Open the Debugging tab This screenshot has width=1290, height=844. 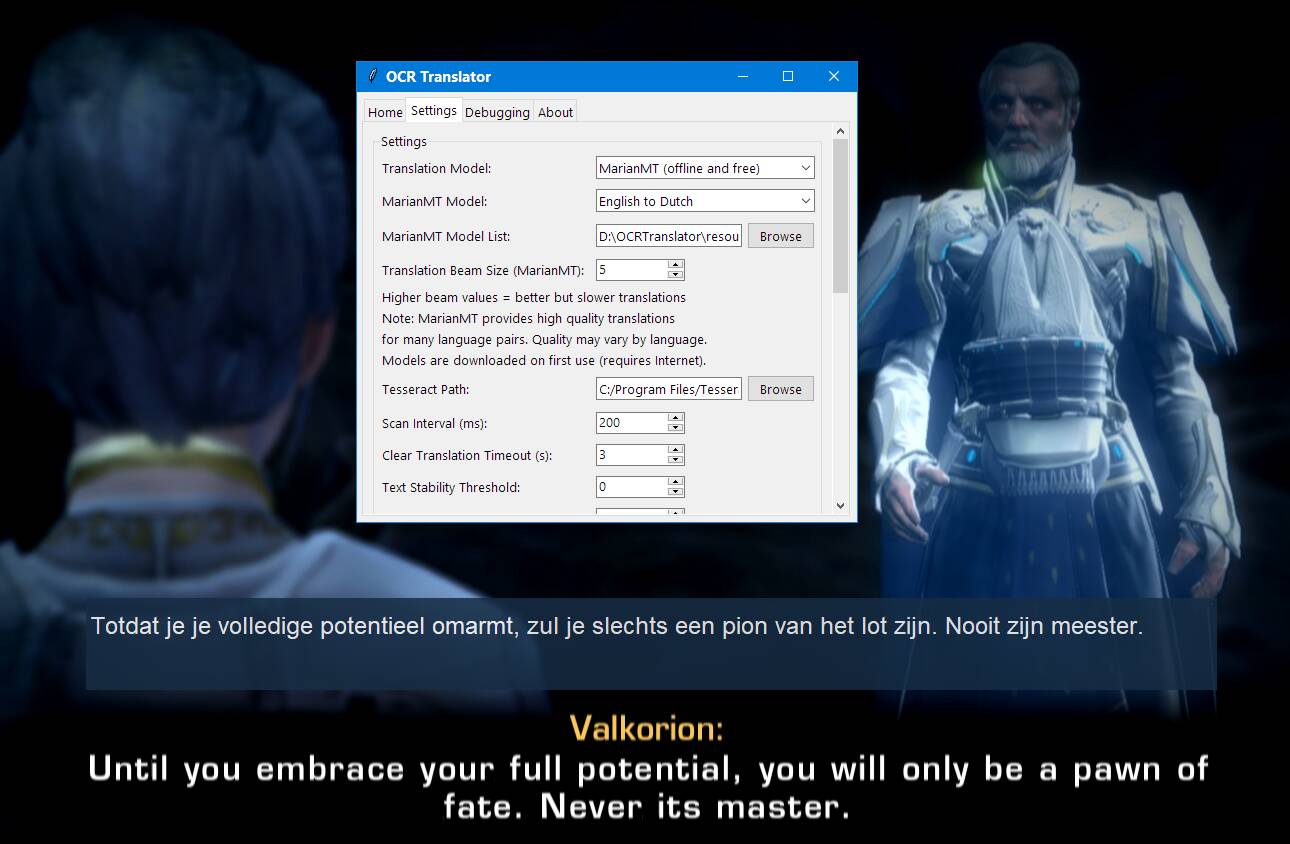coord(497,112)
